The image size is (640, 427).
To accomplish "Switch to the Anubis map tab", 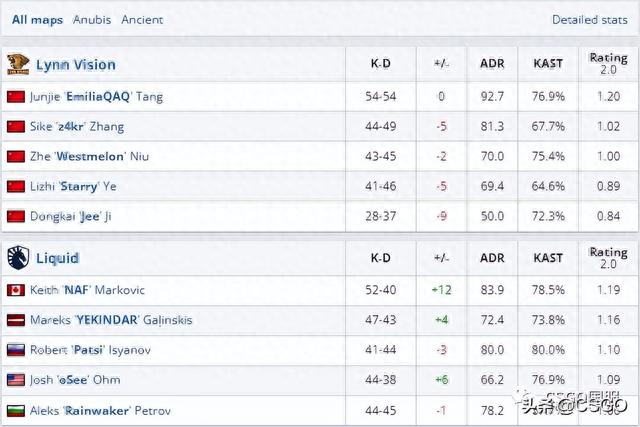I will [92, 20].
